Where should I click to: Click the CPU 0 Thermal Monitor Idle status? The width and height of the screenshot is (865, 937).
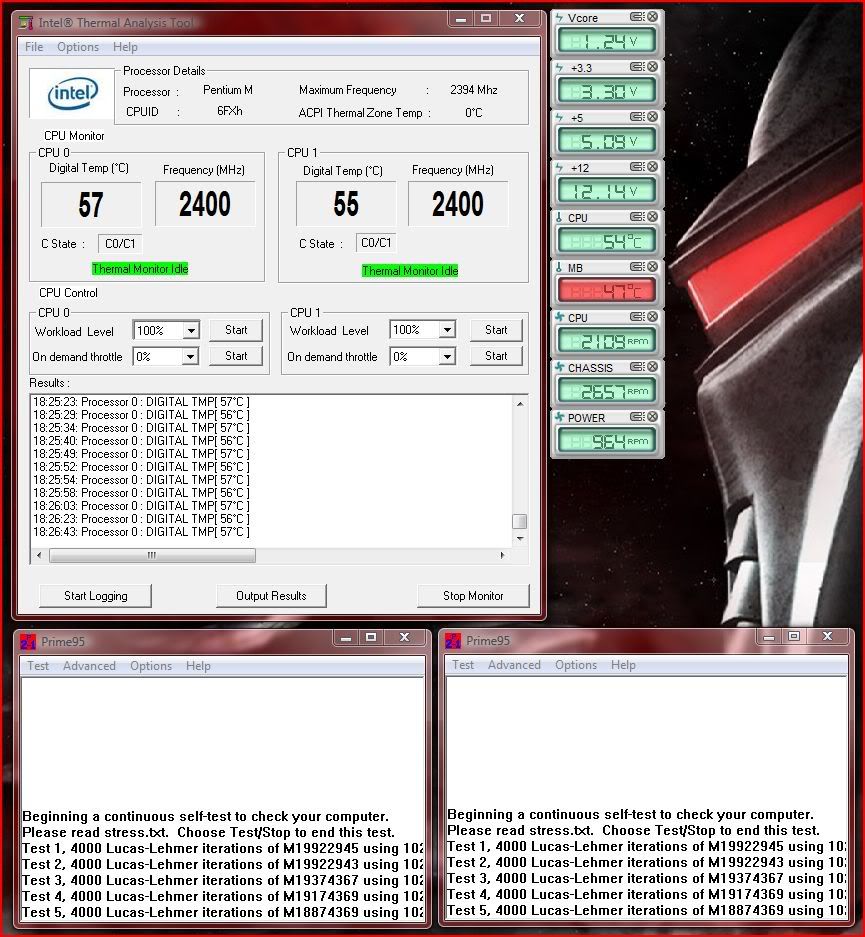[140, 269]
